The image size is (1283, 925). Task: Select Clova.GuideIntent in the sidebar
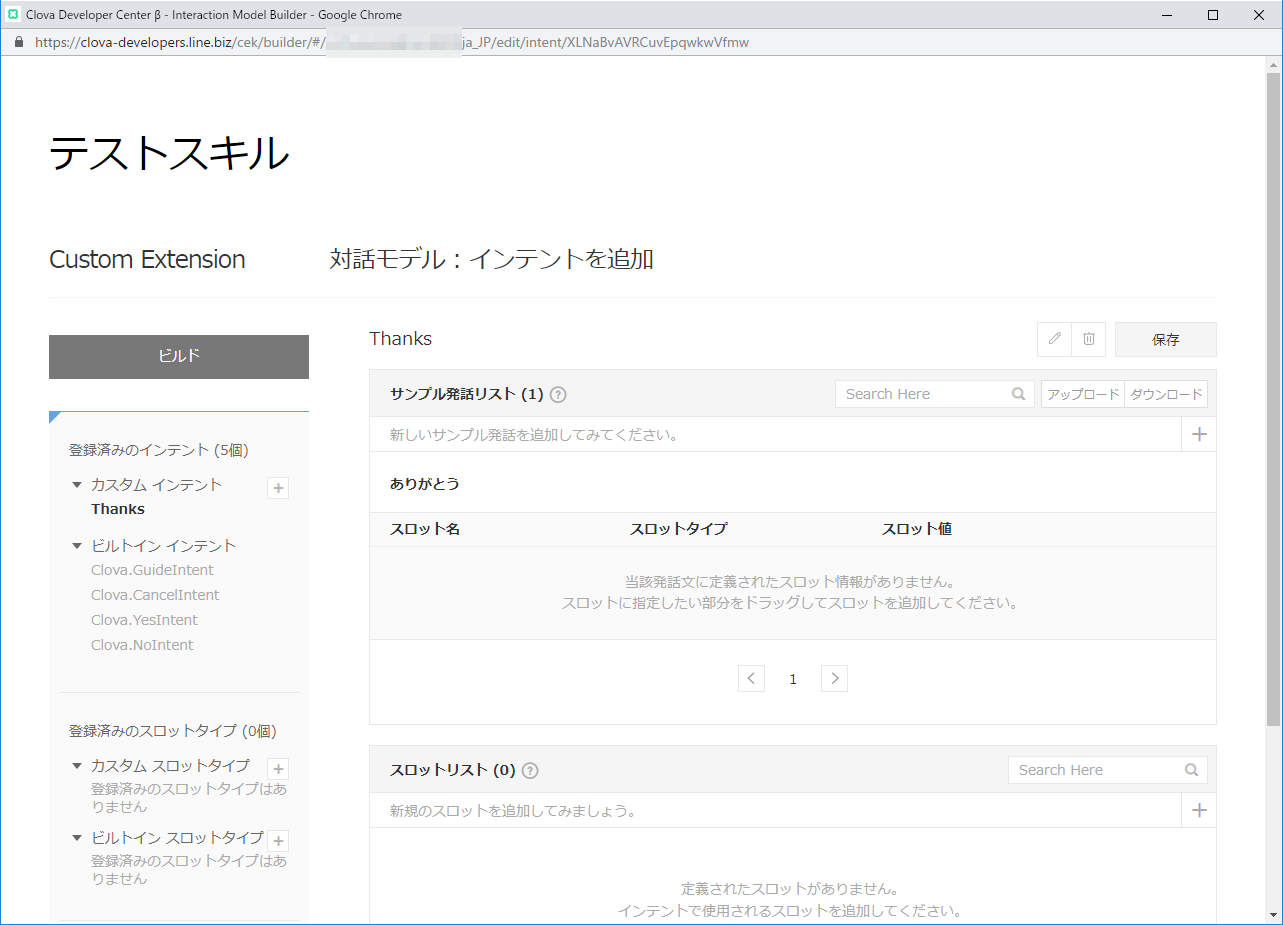(152, 570)
